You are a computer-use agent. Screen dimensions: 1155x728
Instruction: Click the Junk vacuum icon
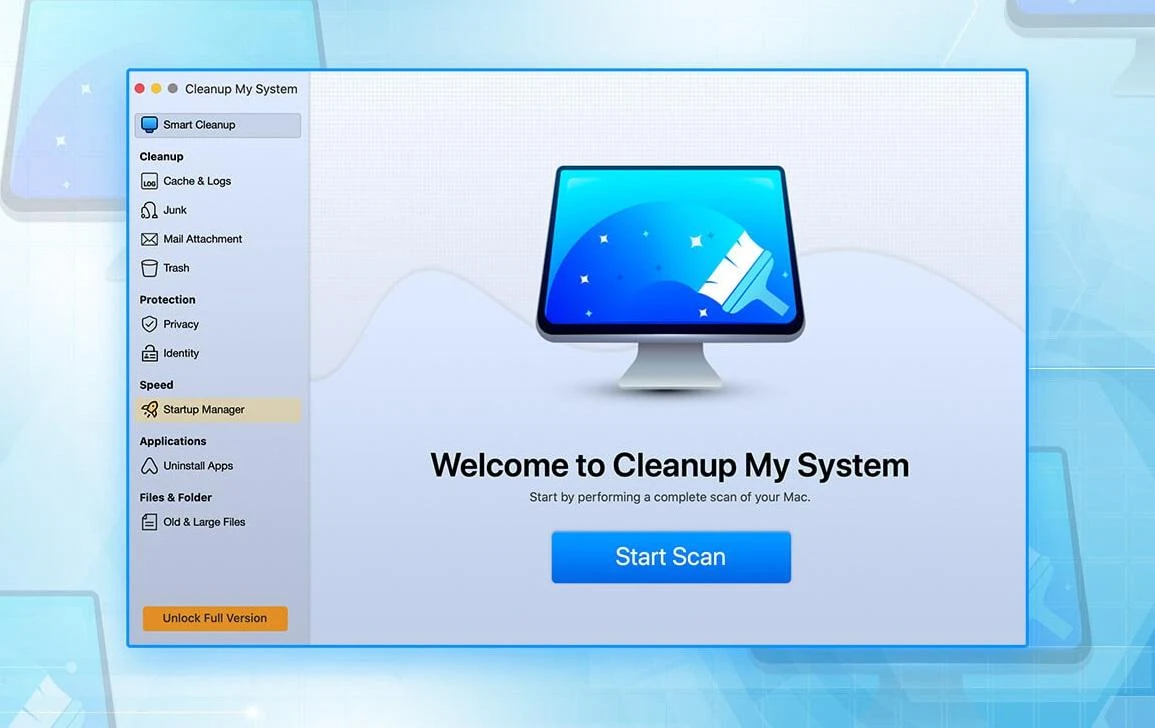pos(150,210)
